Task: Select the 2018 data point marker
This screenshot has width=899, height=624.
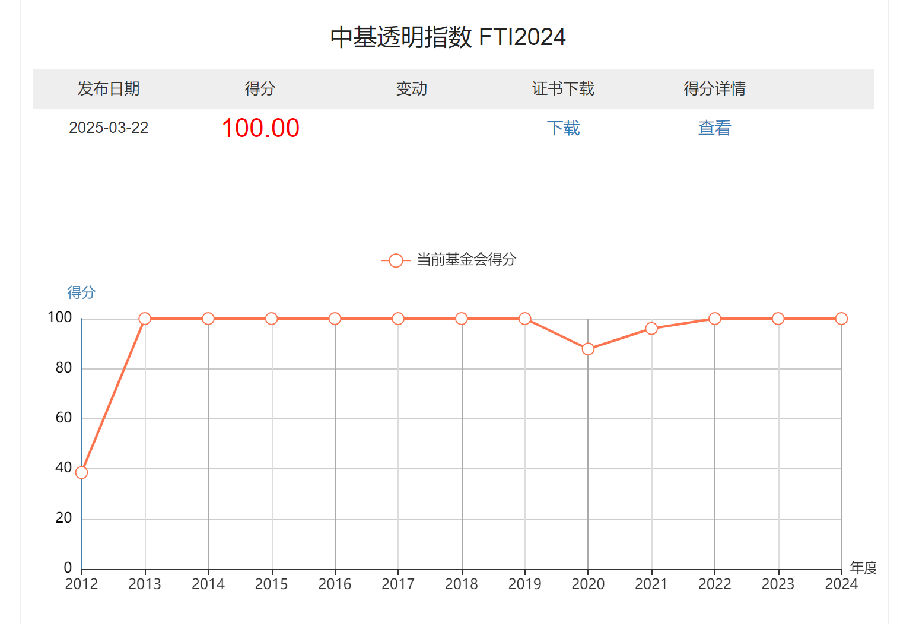Action: 462,318
